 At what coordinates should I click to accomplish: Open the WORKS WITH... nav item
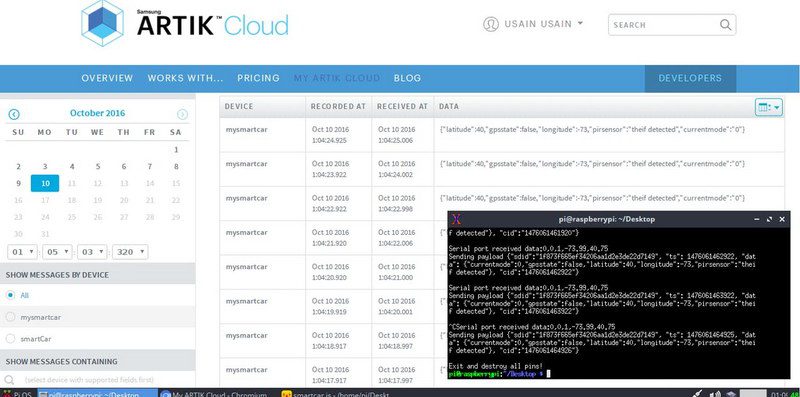pyautogui.click(x=186, y=78)
